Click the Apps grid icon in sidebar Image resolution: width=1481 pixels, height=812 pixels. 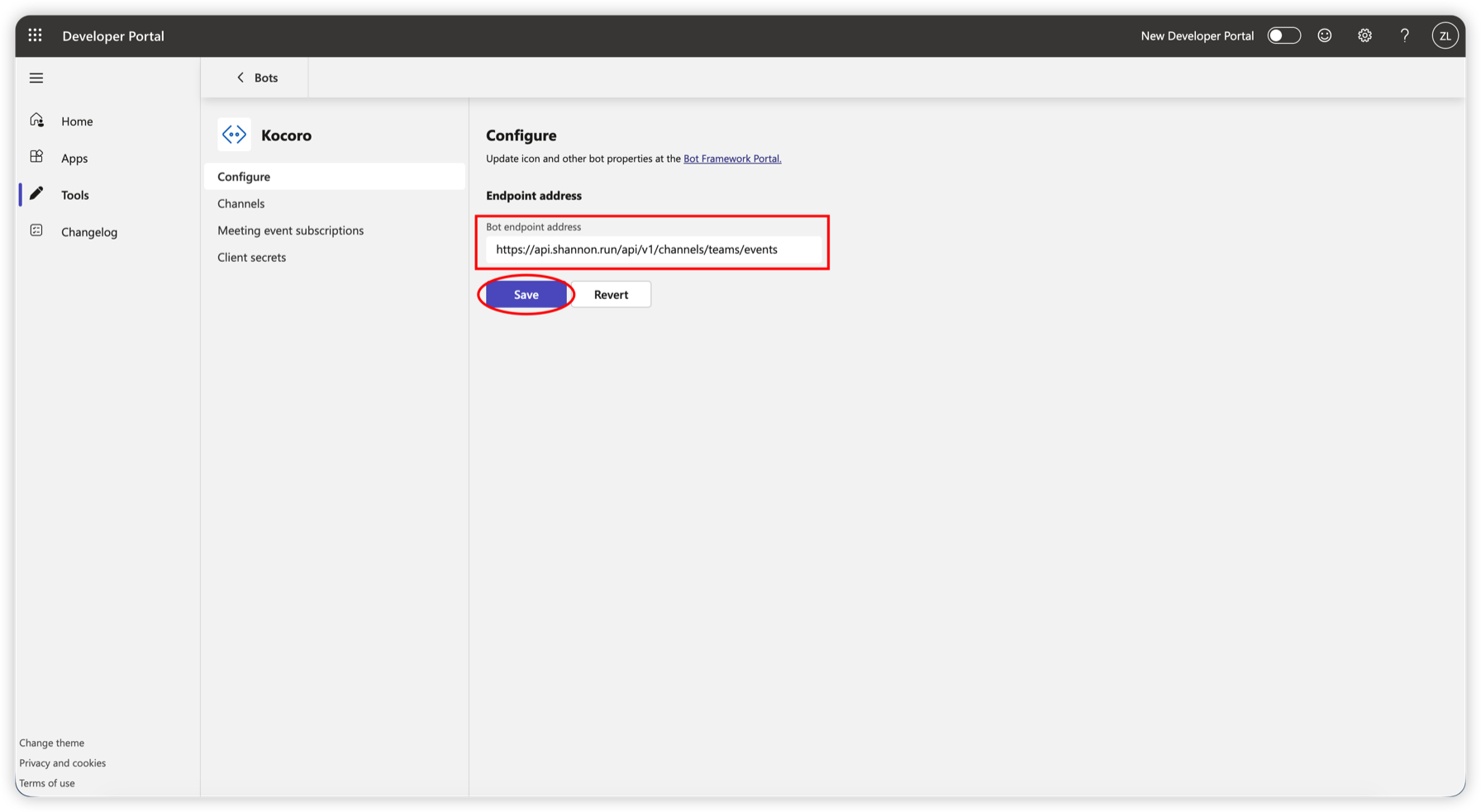pos(36,156)
